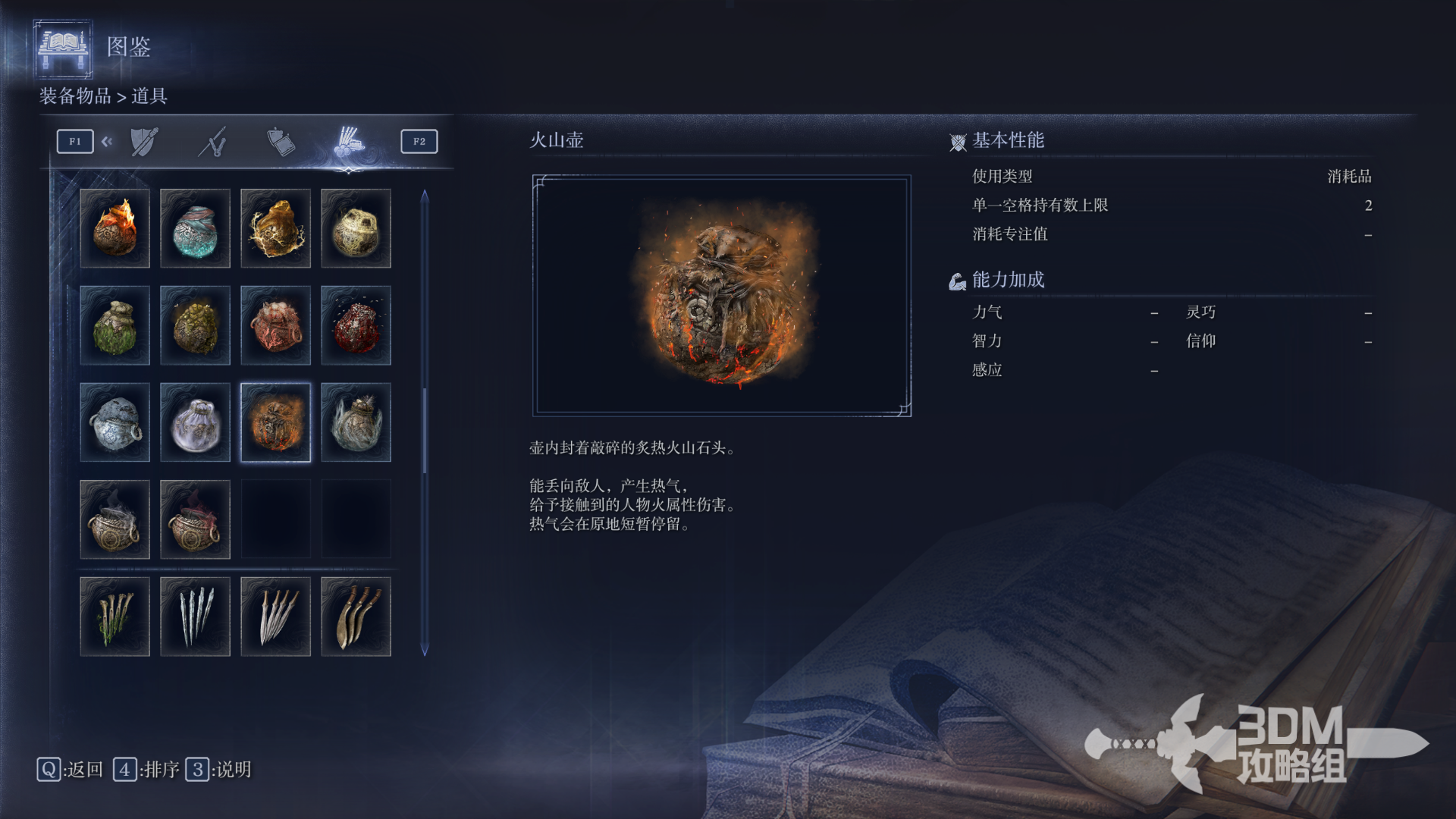Open the crossed weapons category tab
Image resolution: width=1456 pixels, height=819 pixels.
213,142
